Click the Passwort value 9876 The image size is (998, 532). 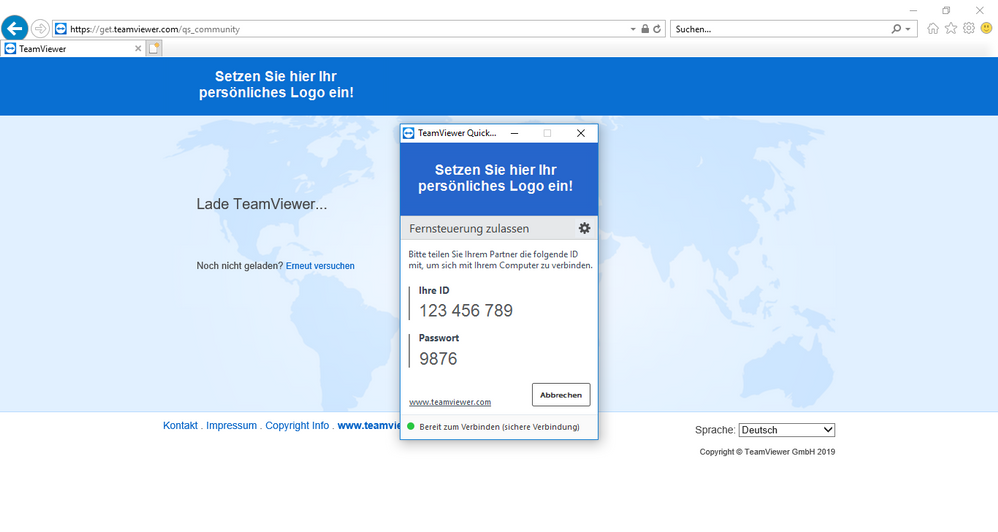click(438, 359)
